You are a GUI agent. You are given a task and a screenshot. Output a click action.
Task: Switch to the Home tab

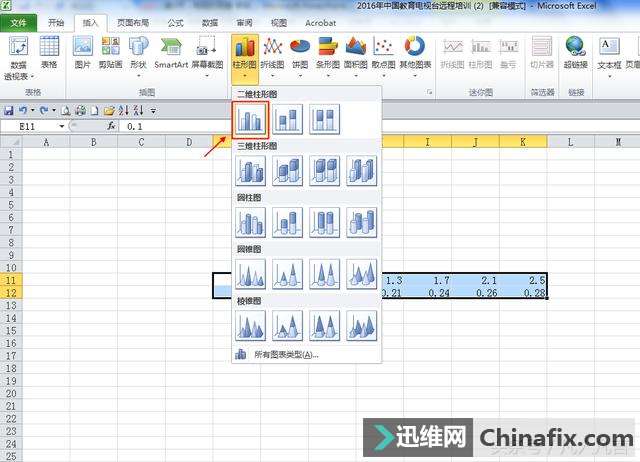coord(56,23)
